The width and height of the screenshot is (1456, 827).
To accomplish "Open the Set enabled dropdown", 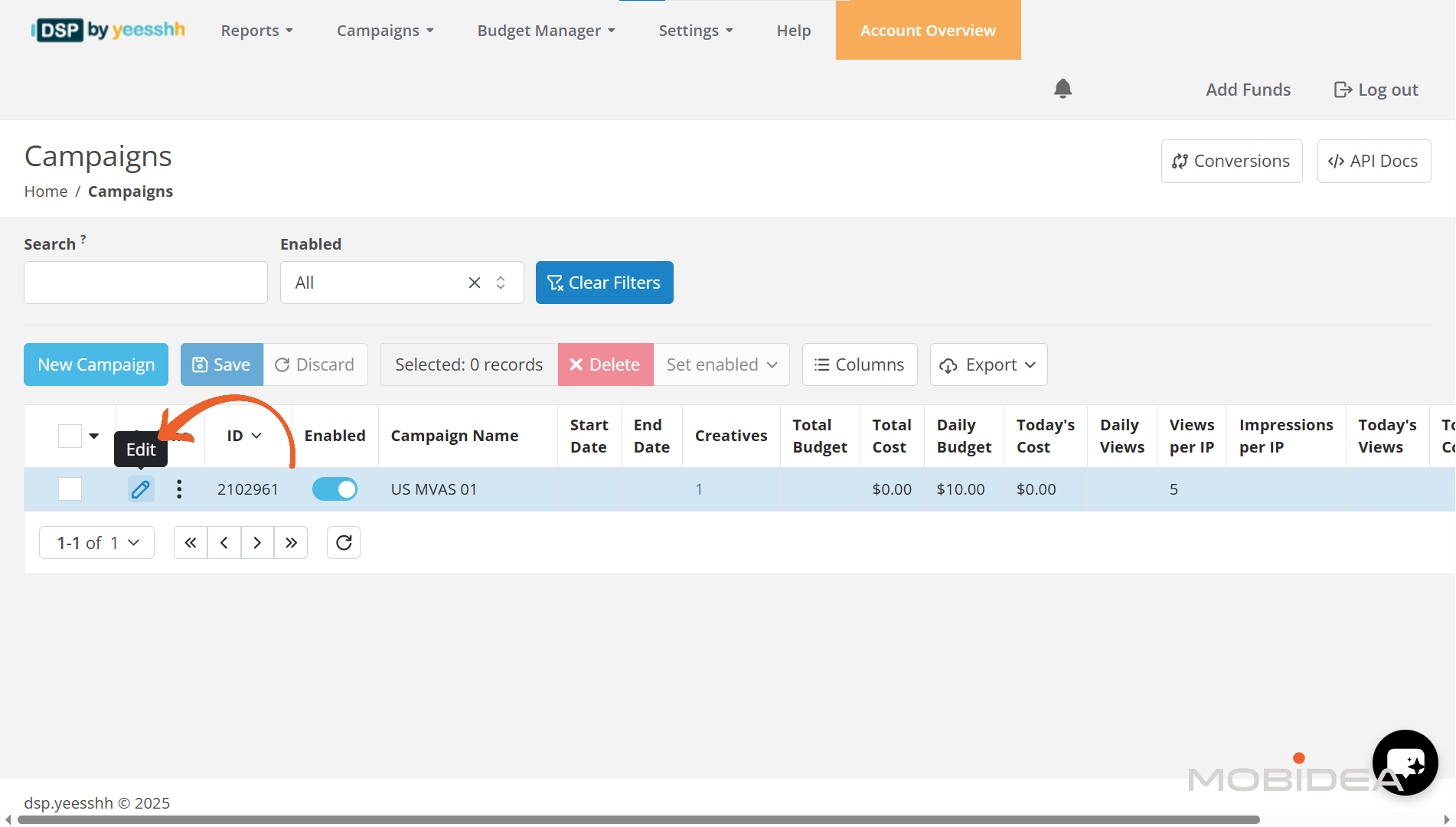I will 721,364.
